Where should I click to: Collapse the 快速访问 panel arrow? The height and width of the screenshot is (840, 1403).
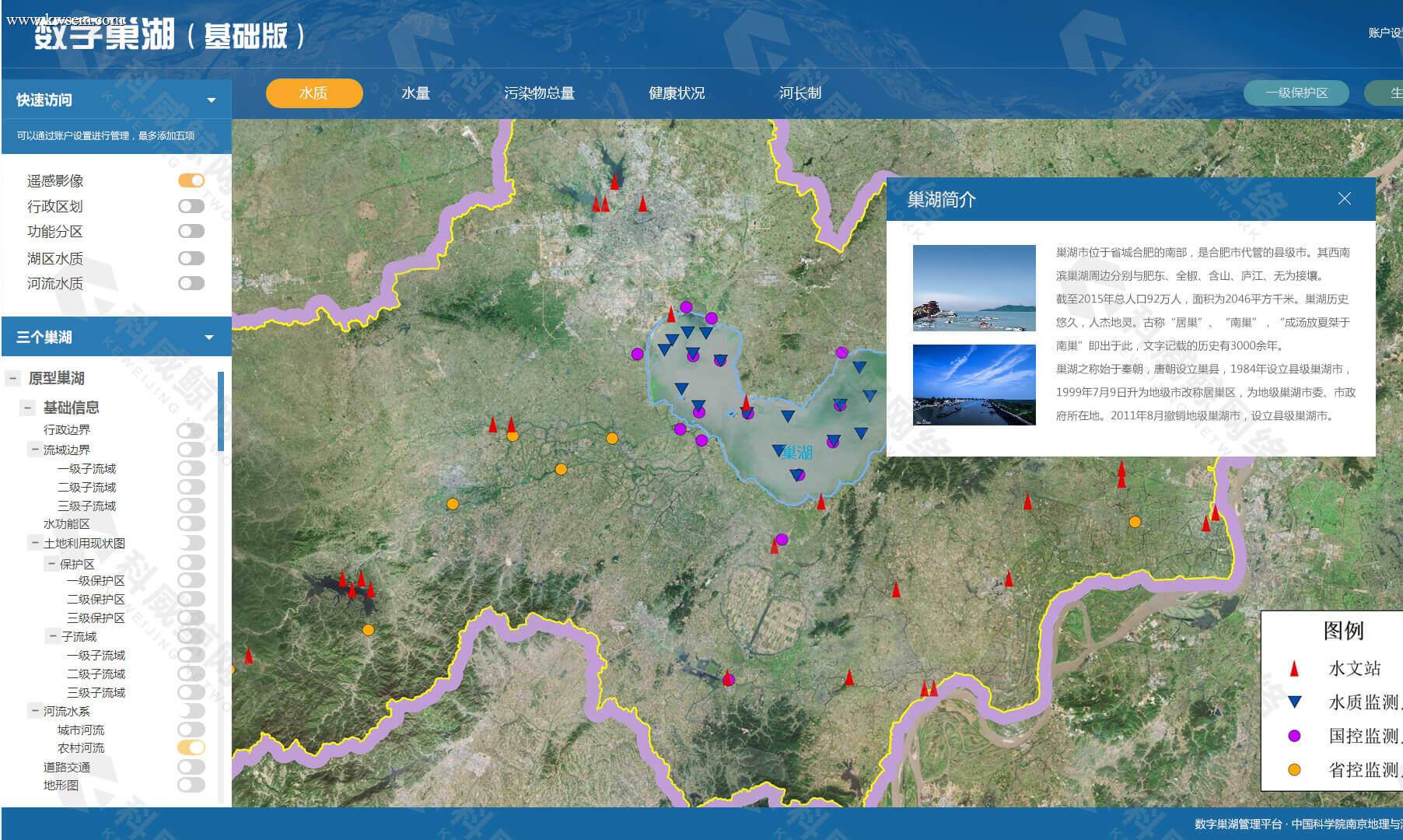pos(211,100)
